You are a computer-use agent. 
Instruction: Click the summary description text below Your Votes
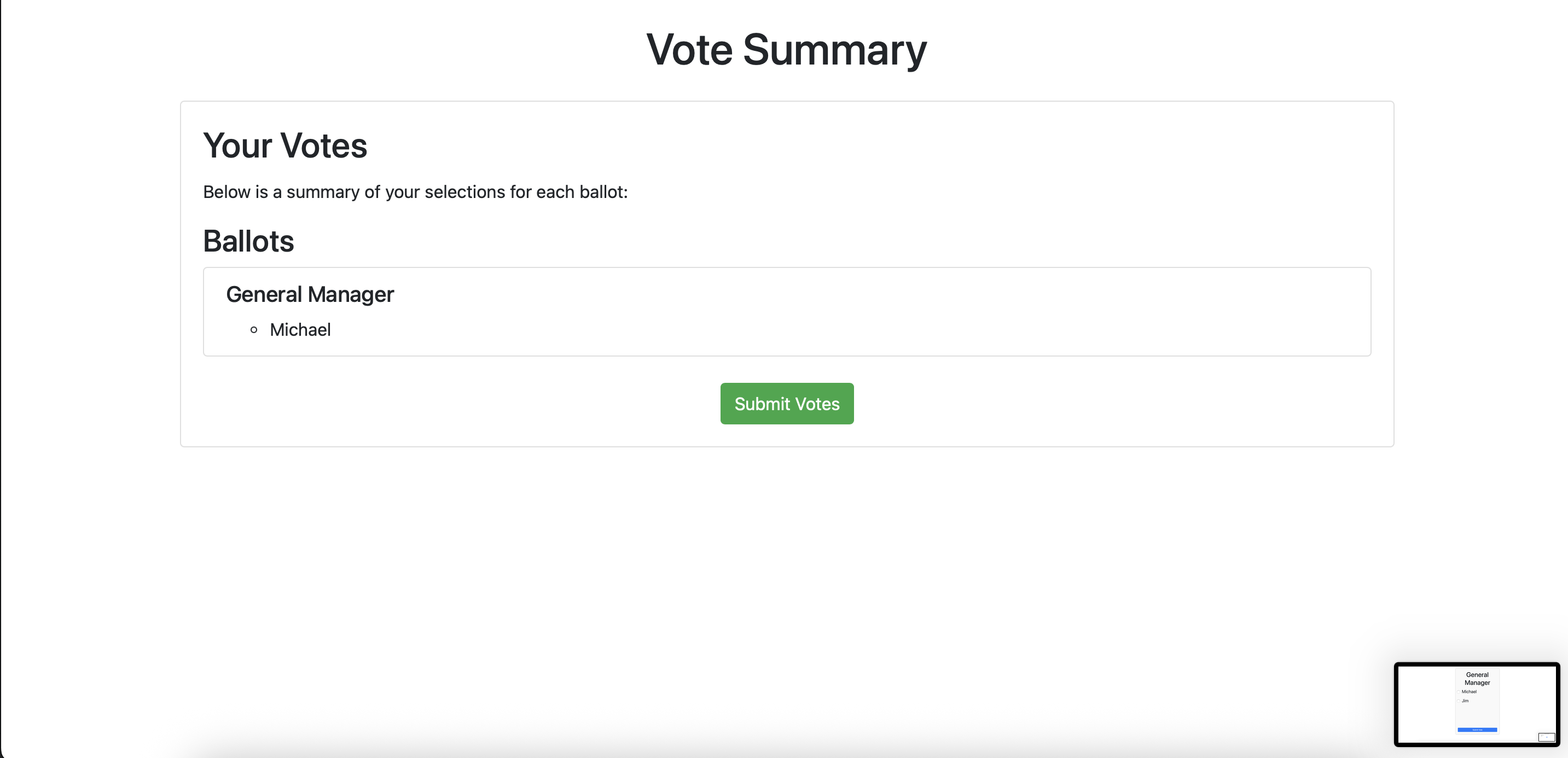click(x=415, y=191)
